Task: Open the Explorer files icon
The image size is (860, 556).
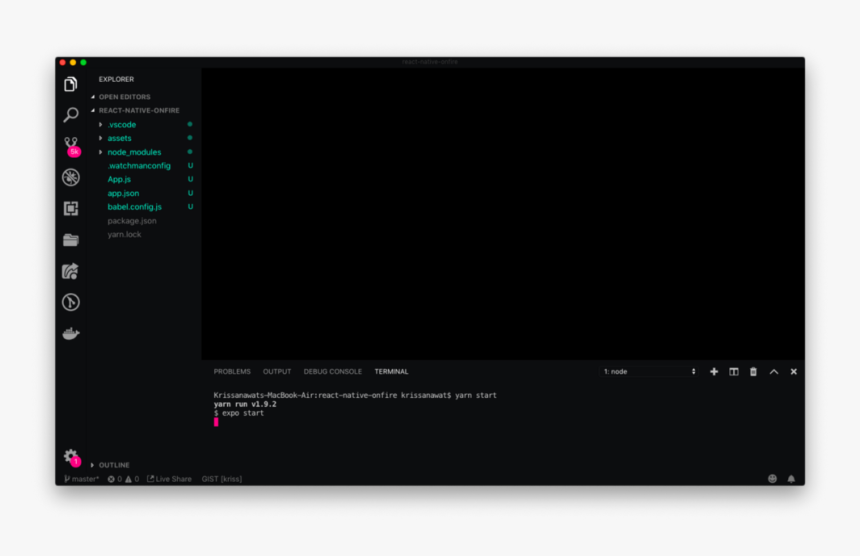Action: pos(71,84)
